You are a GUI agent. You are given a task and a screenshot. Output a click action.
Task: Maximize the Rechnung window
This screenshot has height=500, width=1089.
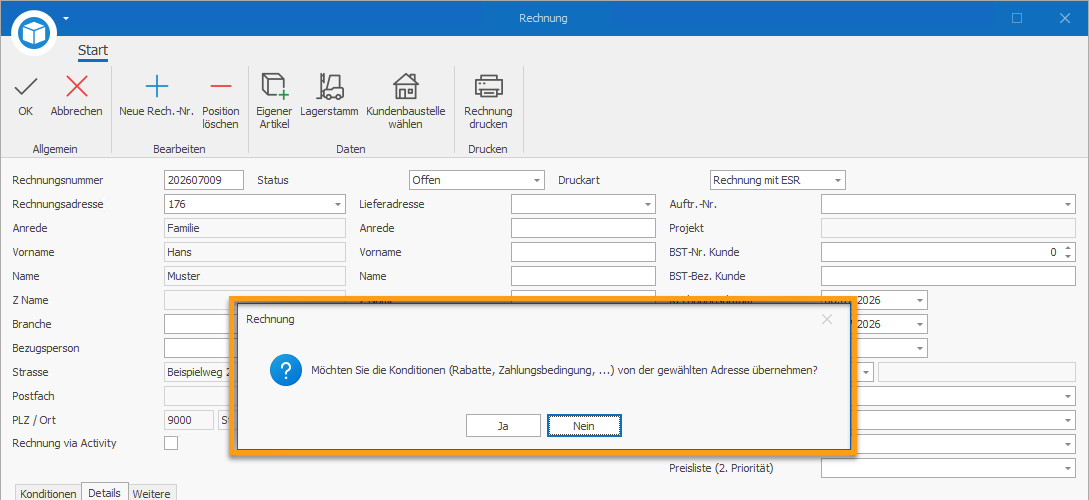coord(1017,18)
